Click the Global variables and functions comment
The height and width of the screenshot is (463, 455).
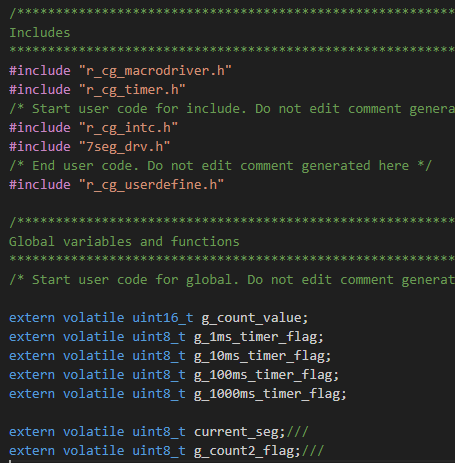[x=124, y=242]
